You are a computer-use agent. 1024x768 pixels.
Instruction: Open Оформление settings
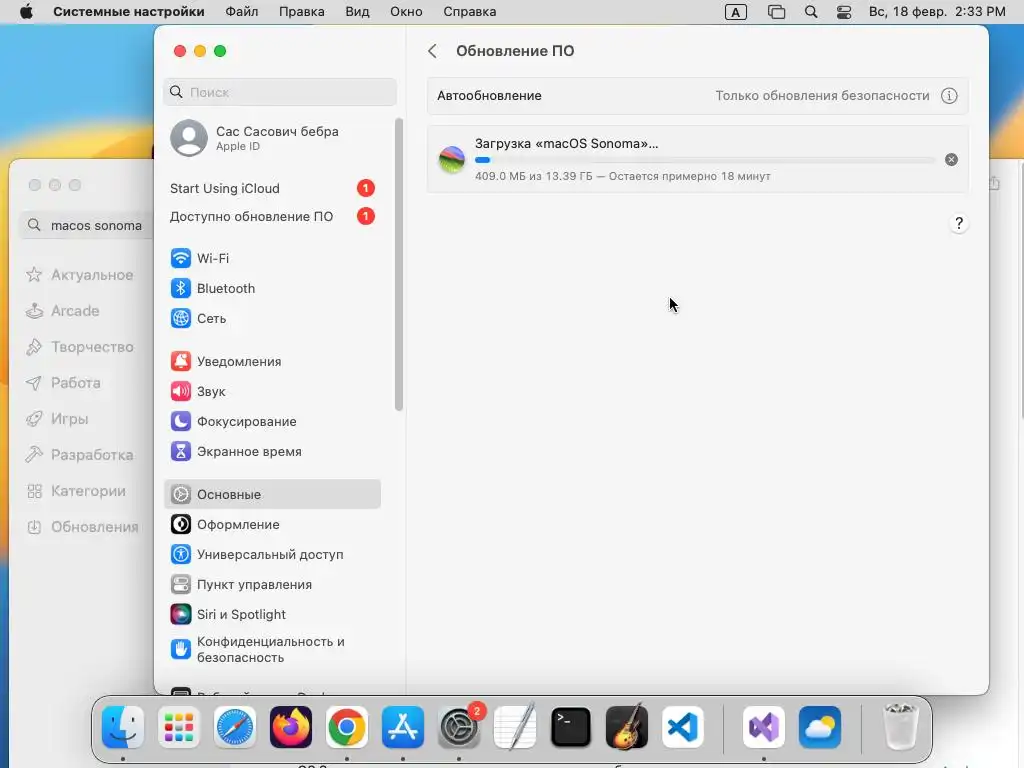click(x=272, y=524)
